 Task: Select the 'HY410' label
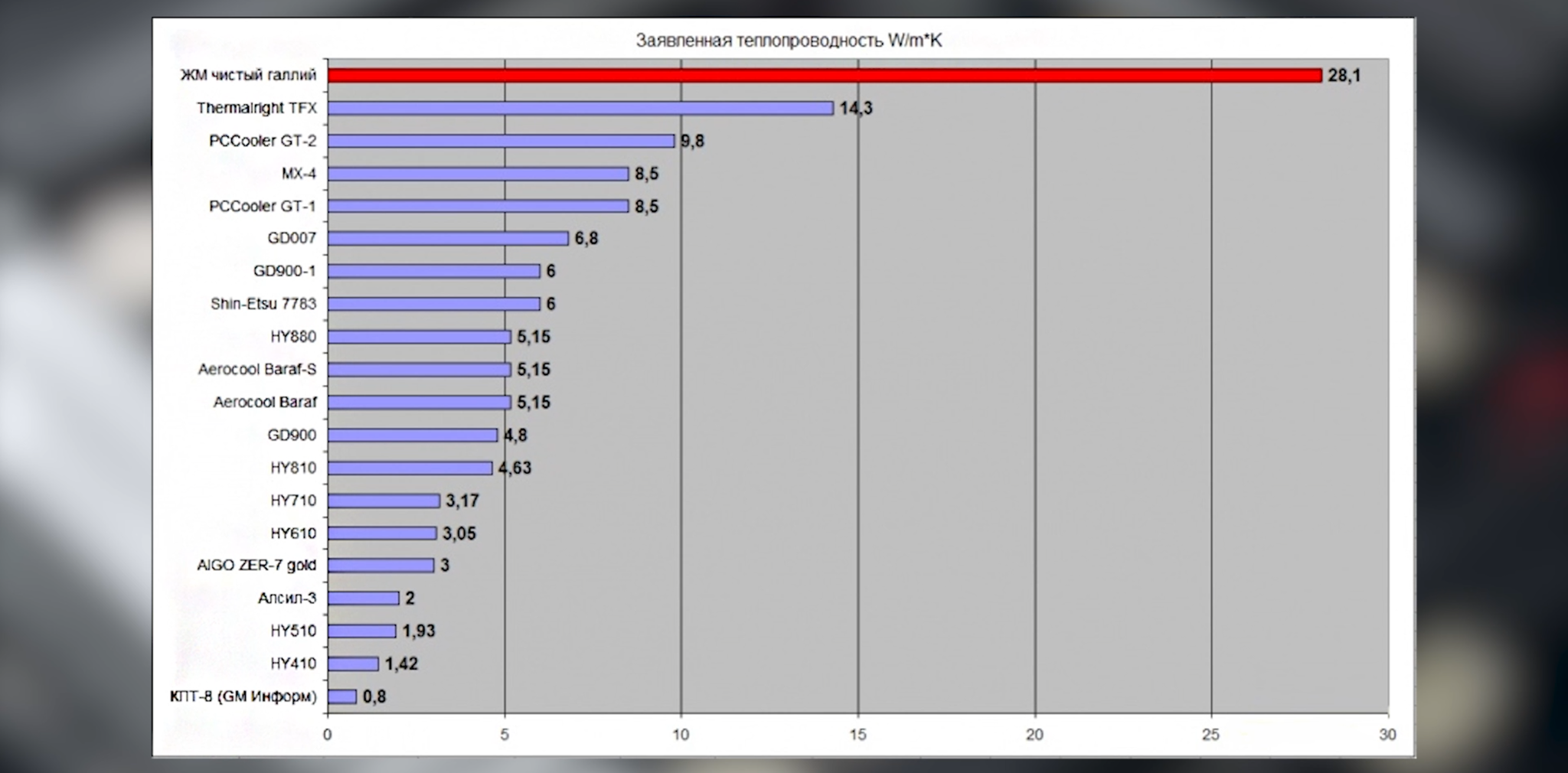pyautogui.click(x=293, y=664)
